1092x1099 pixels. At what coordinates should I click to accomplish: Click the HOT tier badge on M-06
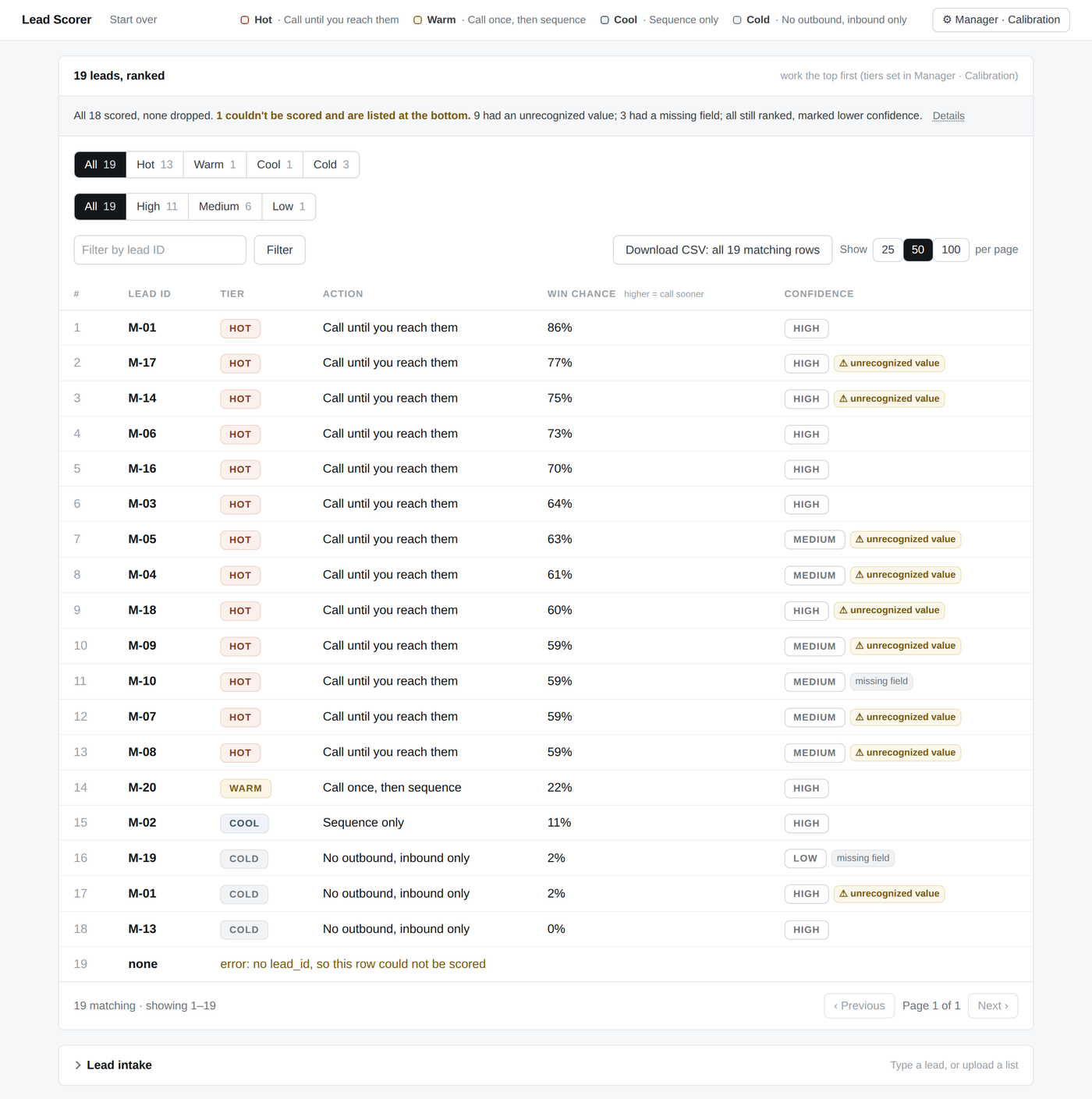[240, 434]
